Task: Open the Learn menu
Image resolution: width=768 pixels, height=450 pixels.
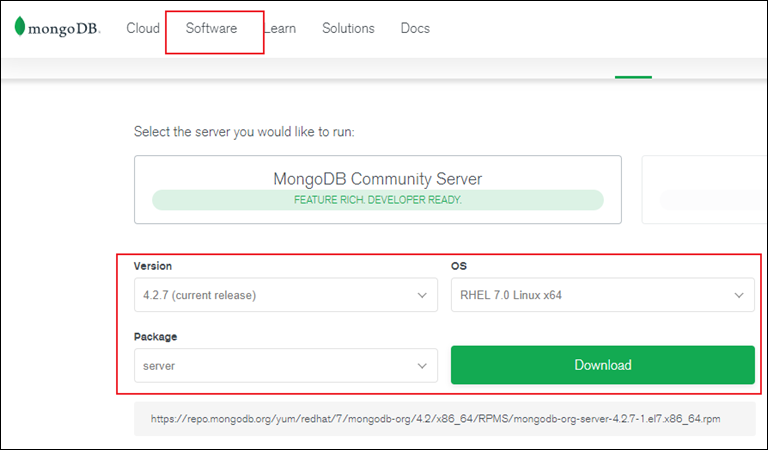Action: click(280, 28)
